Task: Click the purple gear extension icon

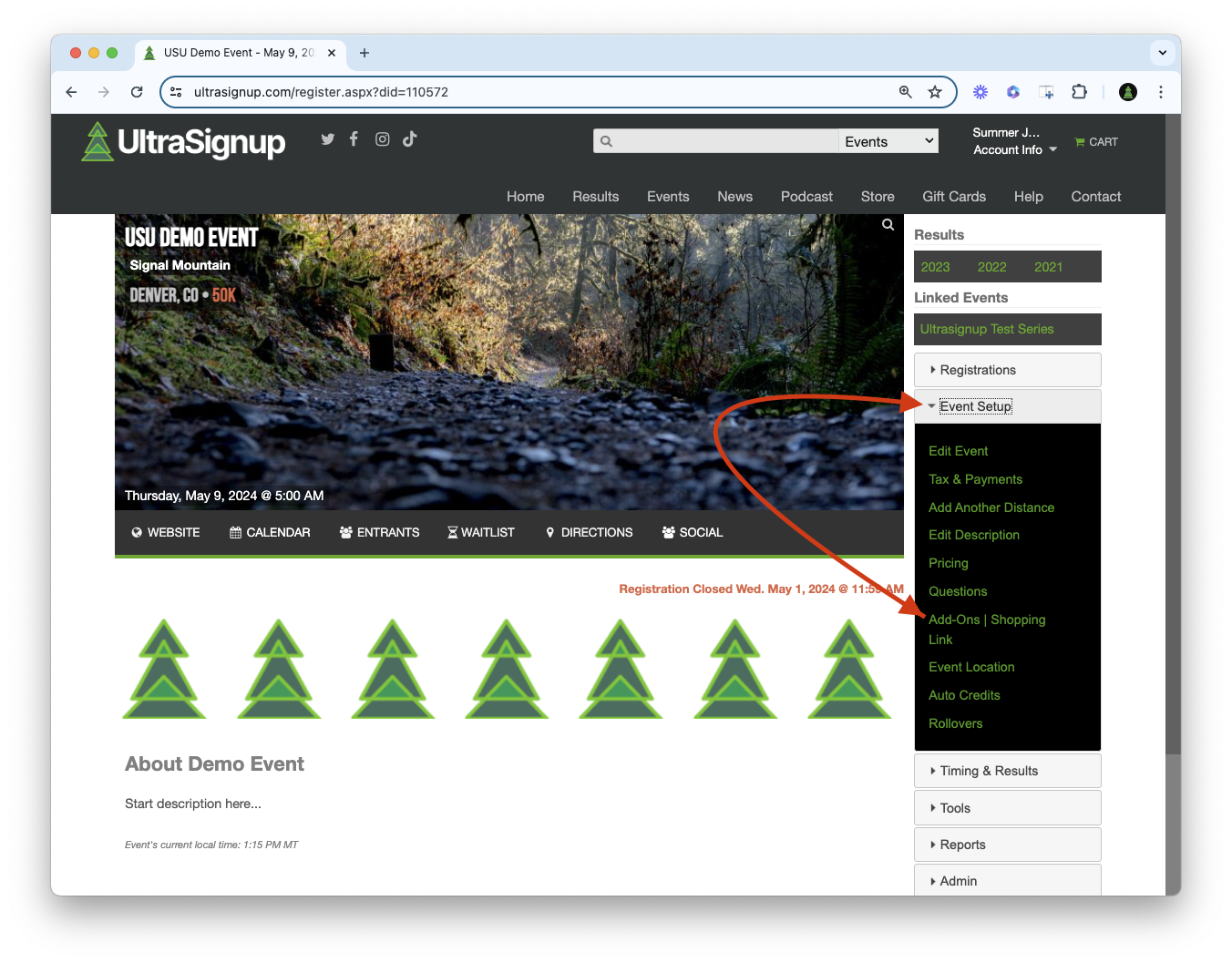Action: (980, 92)
